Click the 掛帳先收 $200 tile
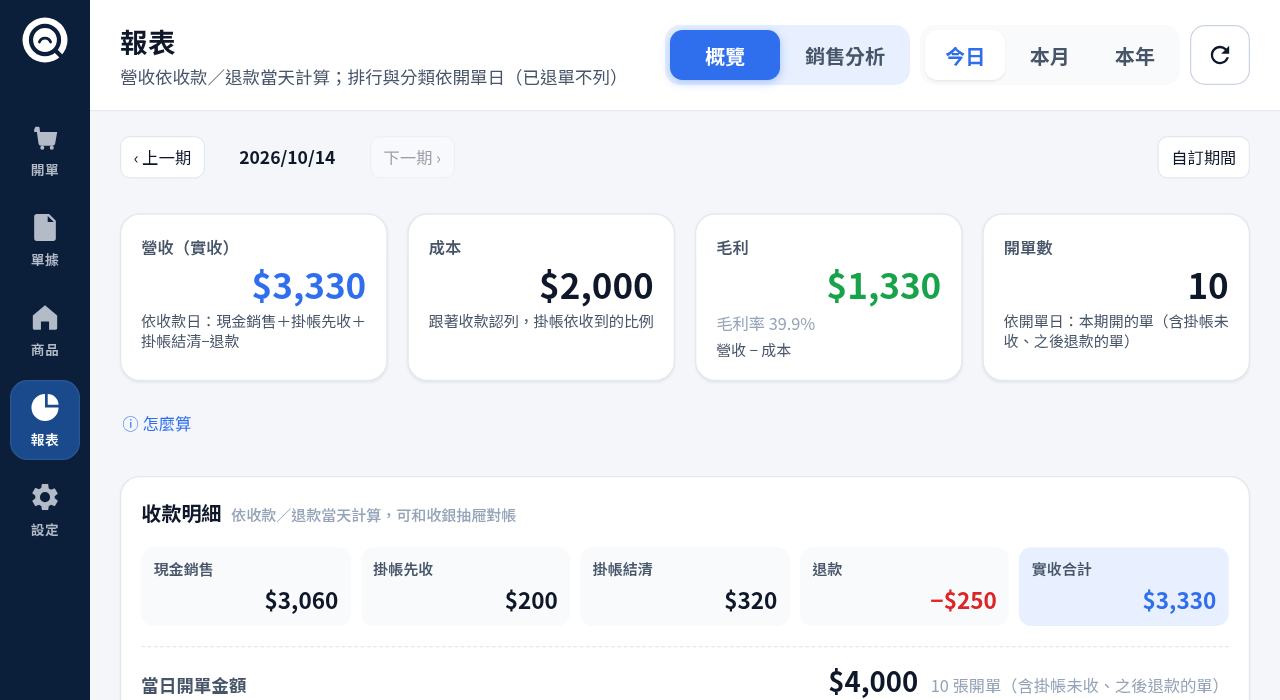This screenshot has height=700, width=1280. click(465, 586)
